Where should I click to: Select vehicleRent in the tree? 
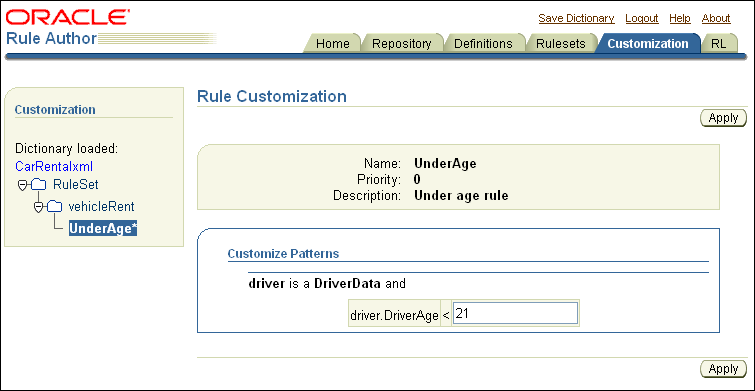coord(101,207)
